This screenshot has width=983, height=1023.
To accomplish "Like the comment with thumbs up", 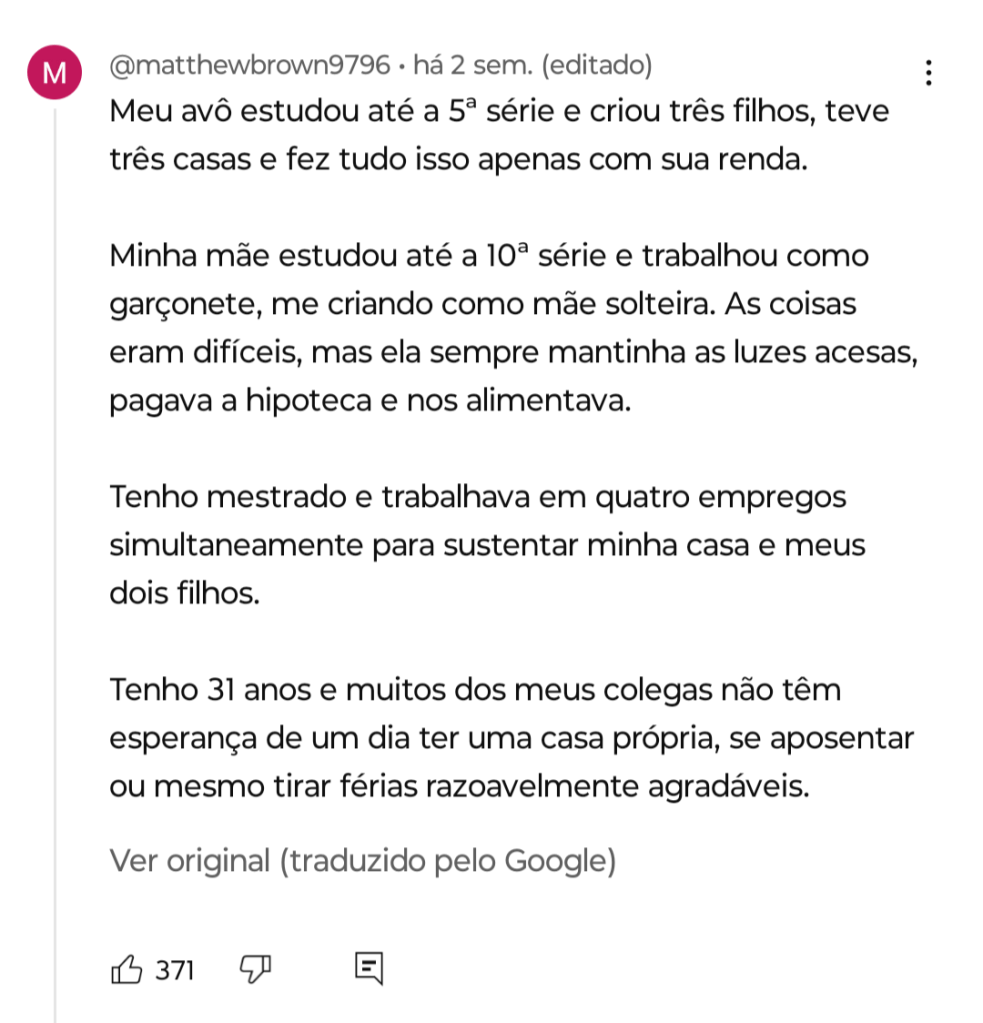I will point(127,968).
